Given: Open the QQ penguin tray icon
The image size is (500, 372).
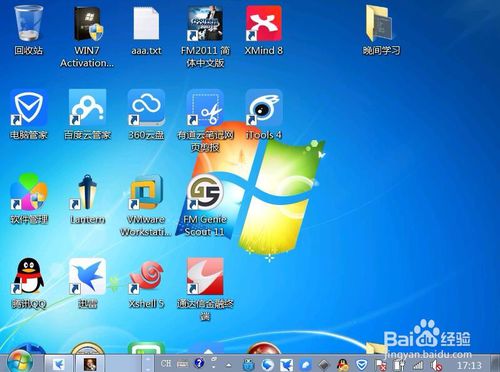Looking at the screenshot, I should click(342, 365).
